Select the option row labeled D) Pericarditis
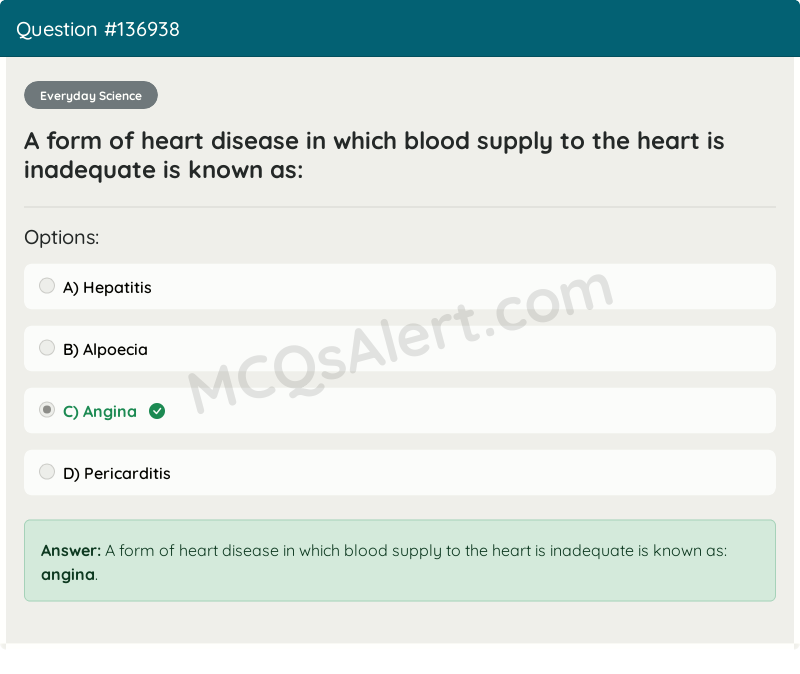 [400, 472]
